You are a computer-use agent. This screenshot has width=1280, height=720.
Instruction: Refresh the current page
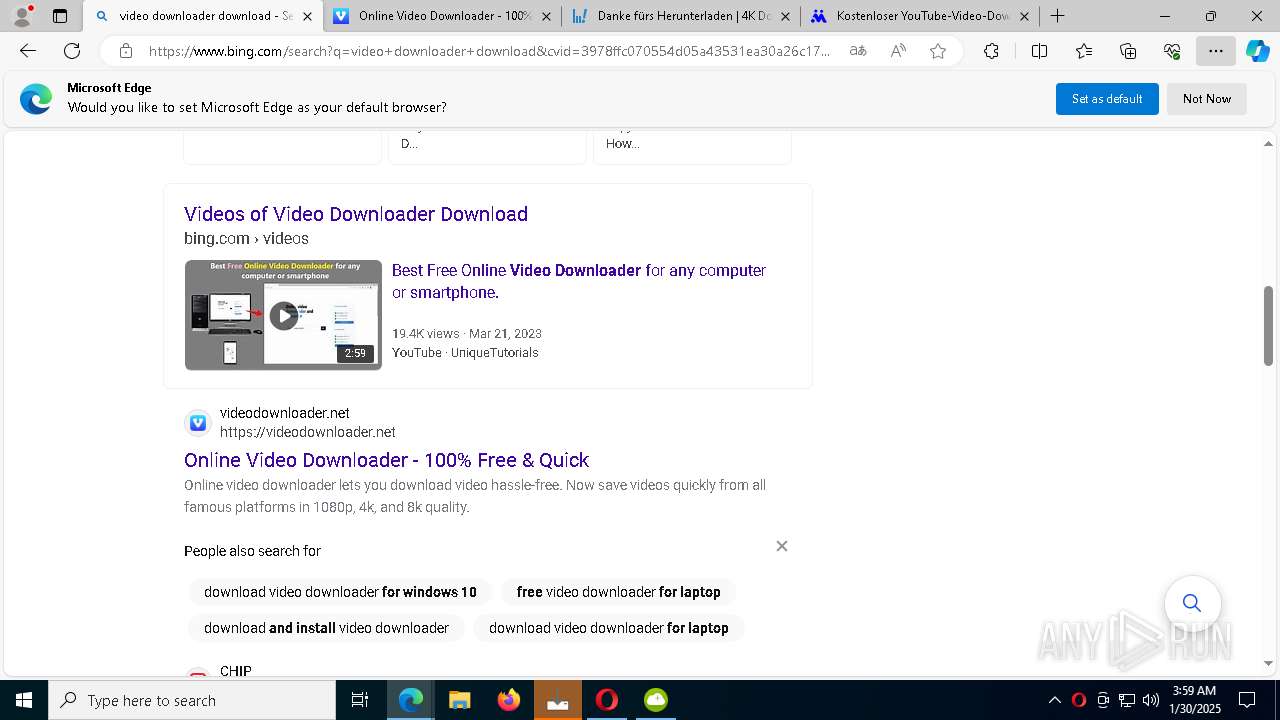pyautogui.click(x=72, y=51)
